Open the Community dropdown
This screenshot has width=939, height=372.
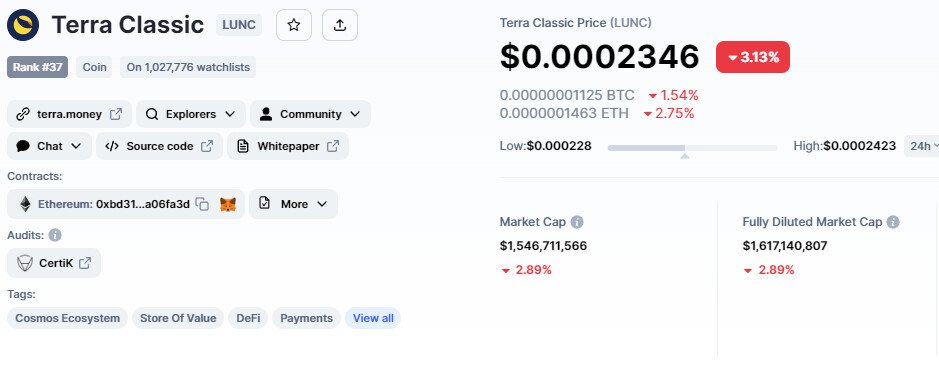pos(310,114)
